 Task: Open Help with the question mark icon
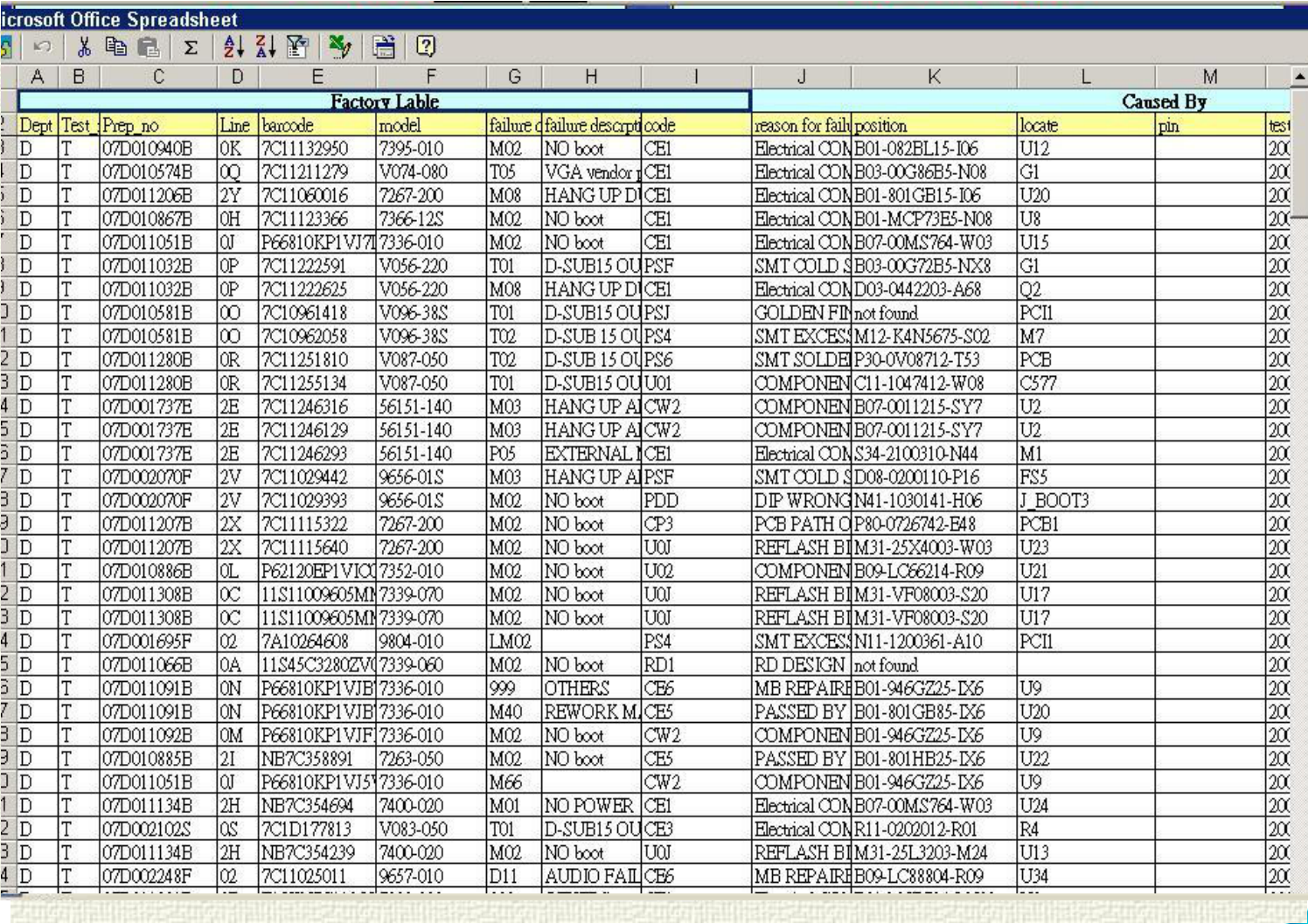coord(425,47)
